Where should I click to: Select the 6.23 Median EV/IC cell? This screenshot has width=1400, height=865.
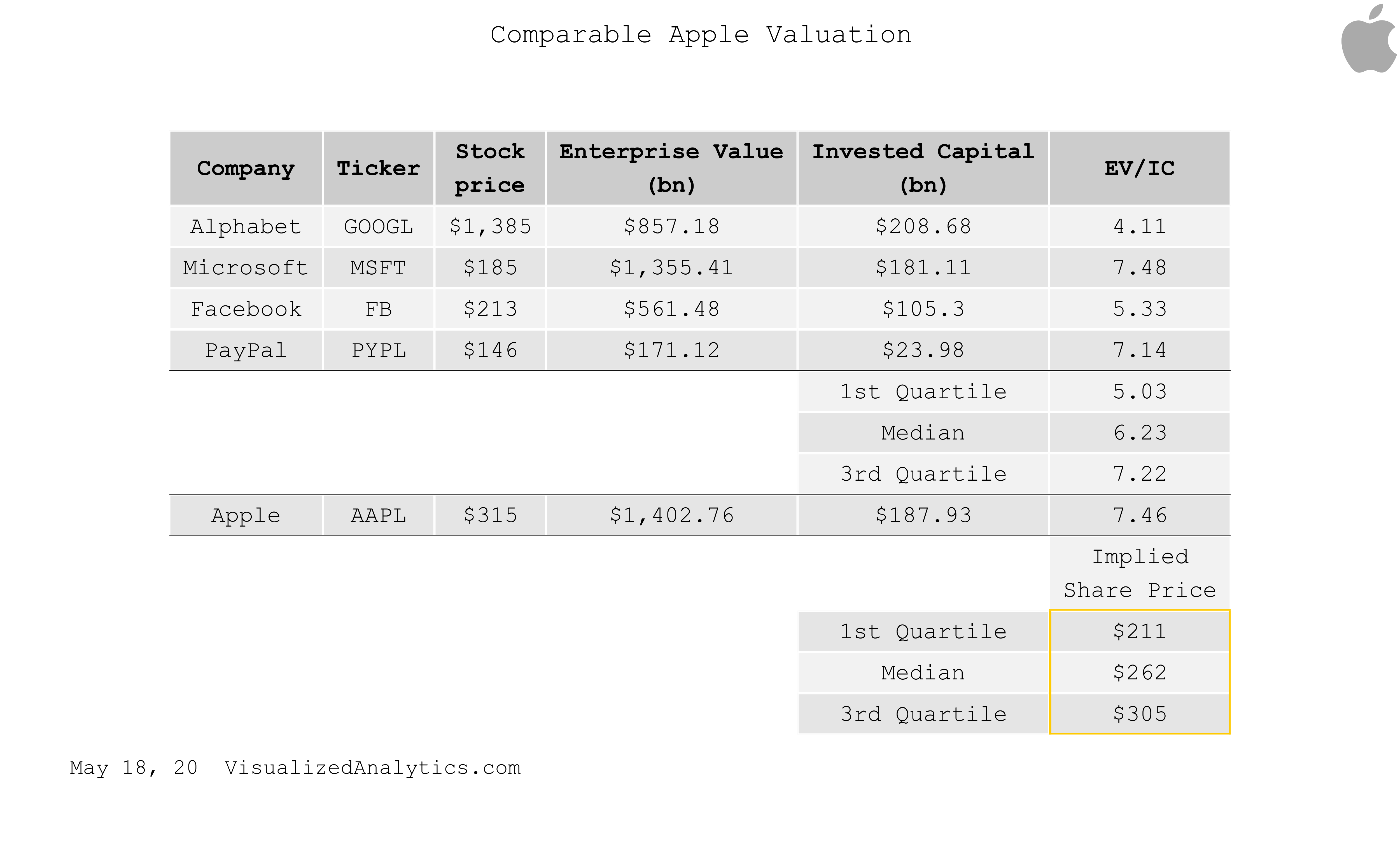(x=1139, y=433)
